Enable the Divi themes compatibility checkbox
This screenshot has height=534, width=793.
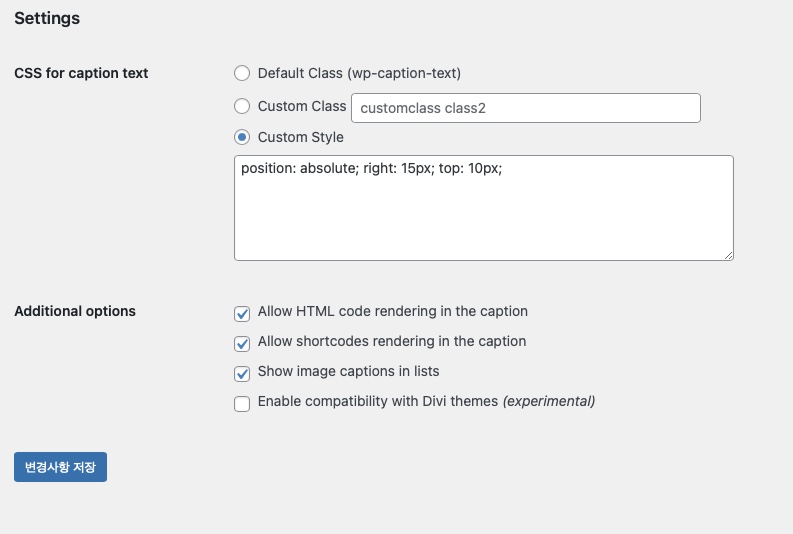pyautogui.click(x=242, y=404)
